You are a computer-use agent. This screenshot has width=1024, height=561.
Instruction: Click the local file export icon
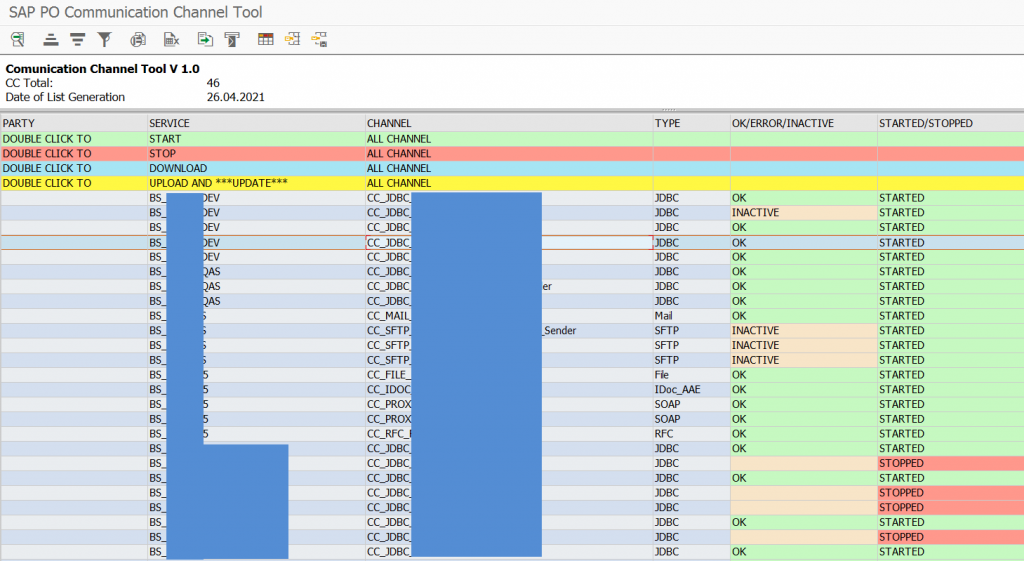(x=205, y=39)
